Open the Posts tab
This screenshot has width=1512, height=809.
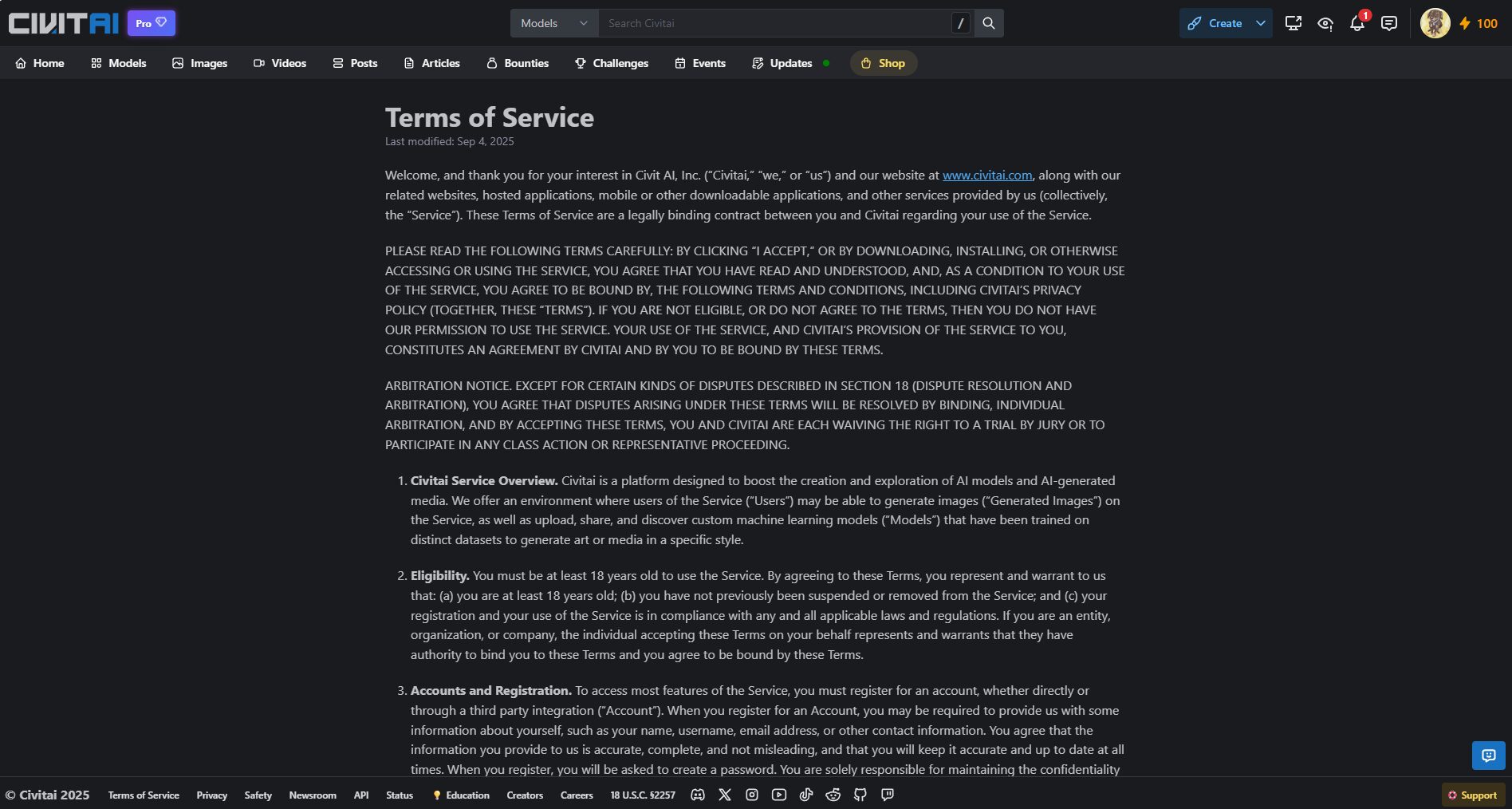coord(356,63)
